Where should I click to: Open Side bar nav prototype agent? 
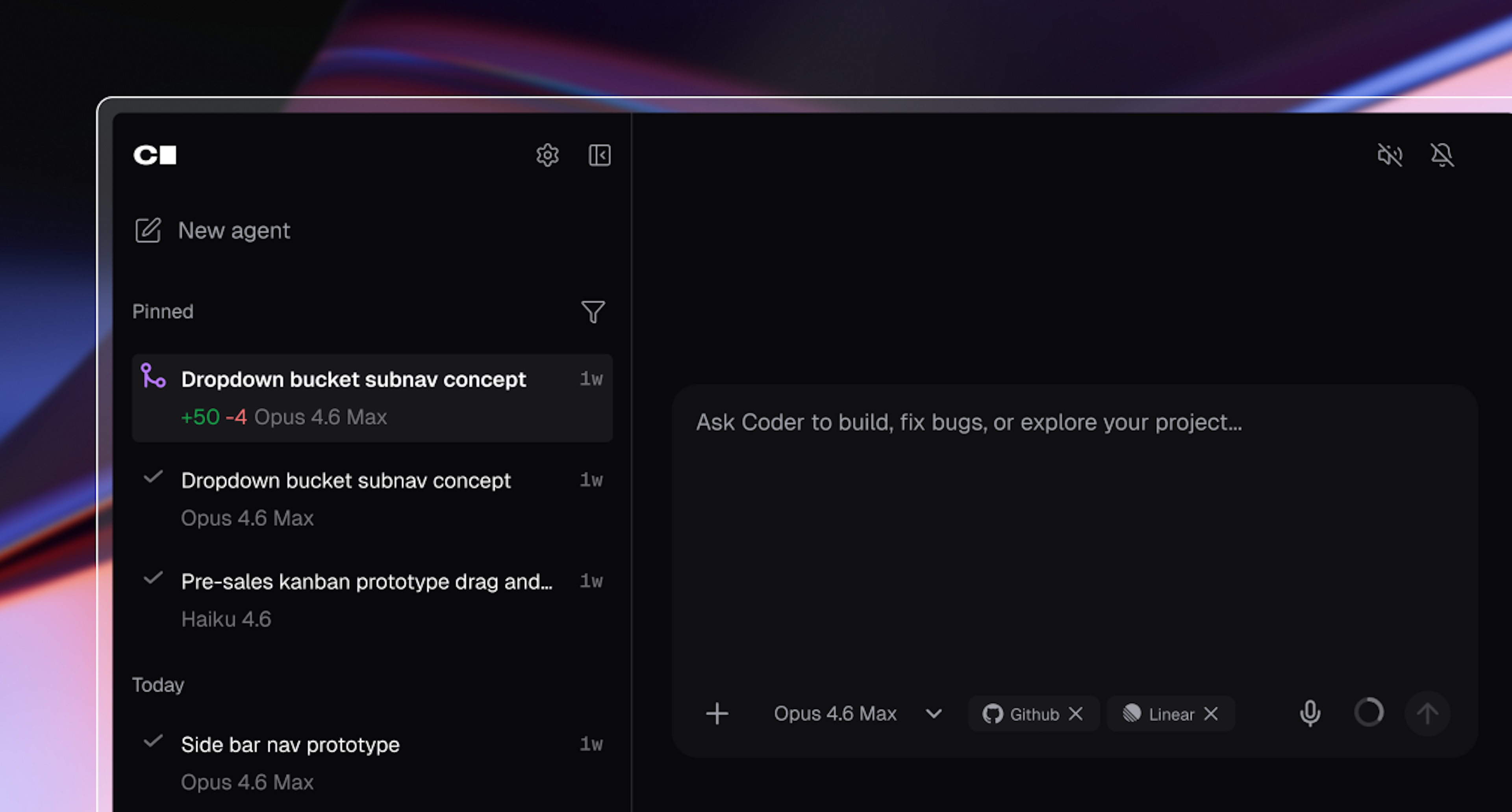click(372, 763)
